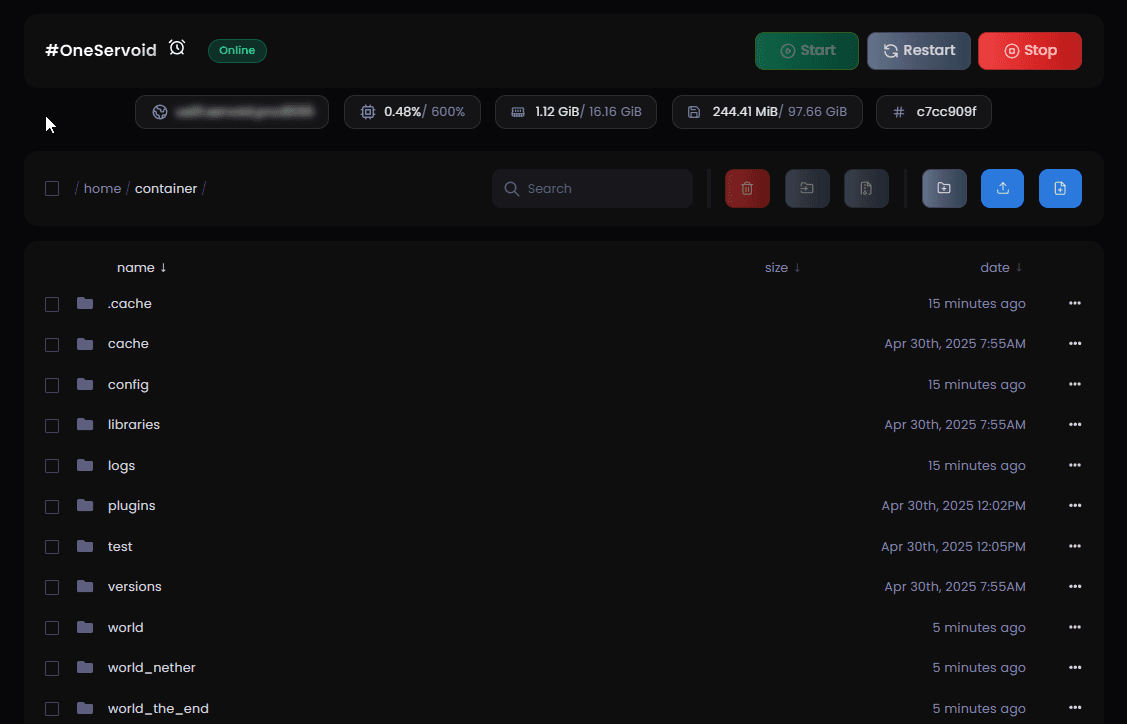Tick the checkbox next to the world folder
Viewport: 1127px width, 724px height.
(52, 627)
